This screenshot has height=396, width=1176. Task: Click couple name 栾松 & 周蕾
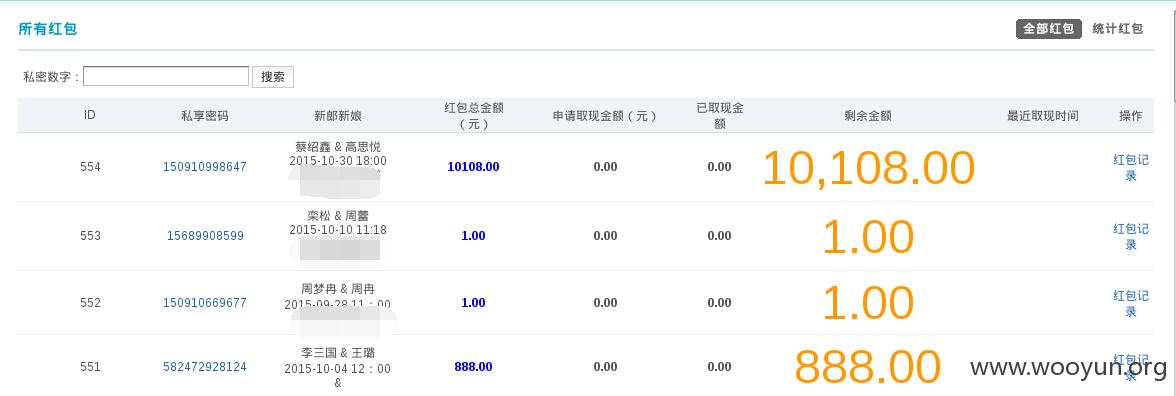[x=338, y=216]
